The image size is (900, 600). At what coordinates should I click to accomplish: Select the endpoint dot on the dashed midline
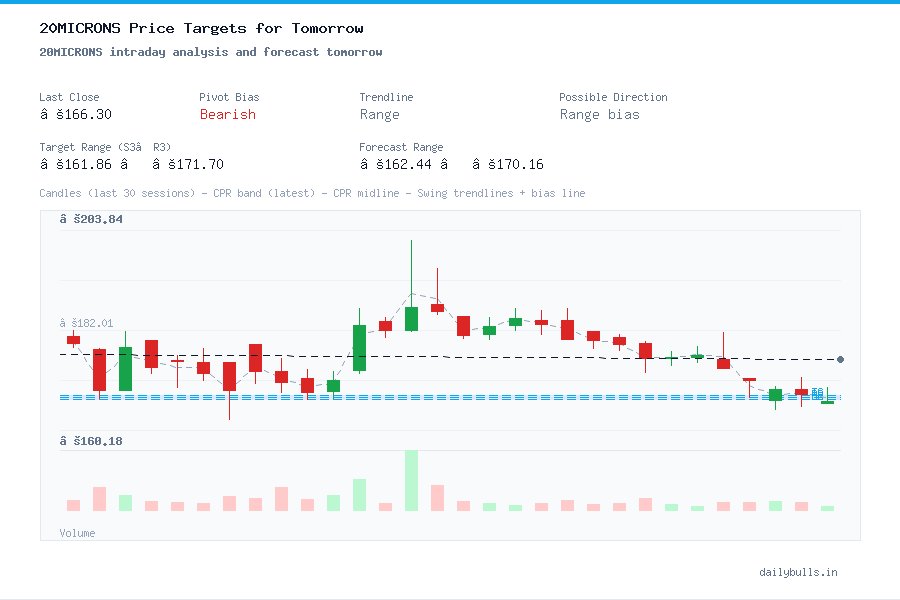tap(840, 359)
